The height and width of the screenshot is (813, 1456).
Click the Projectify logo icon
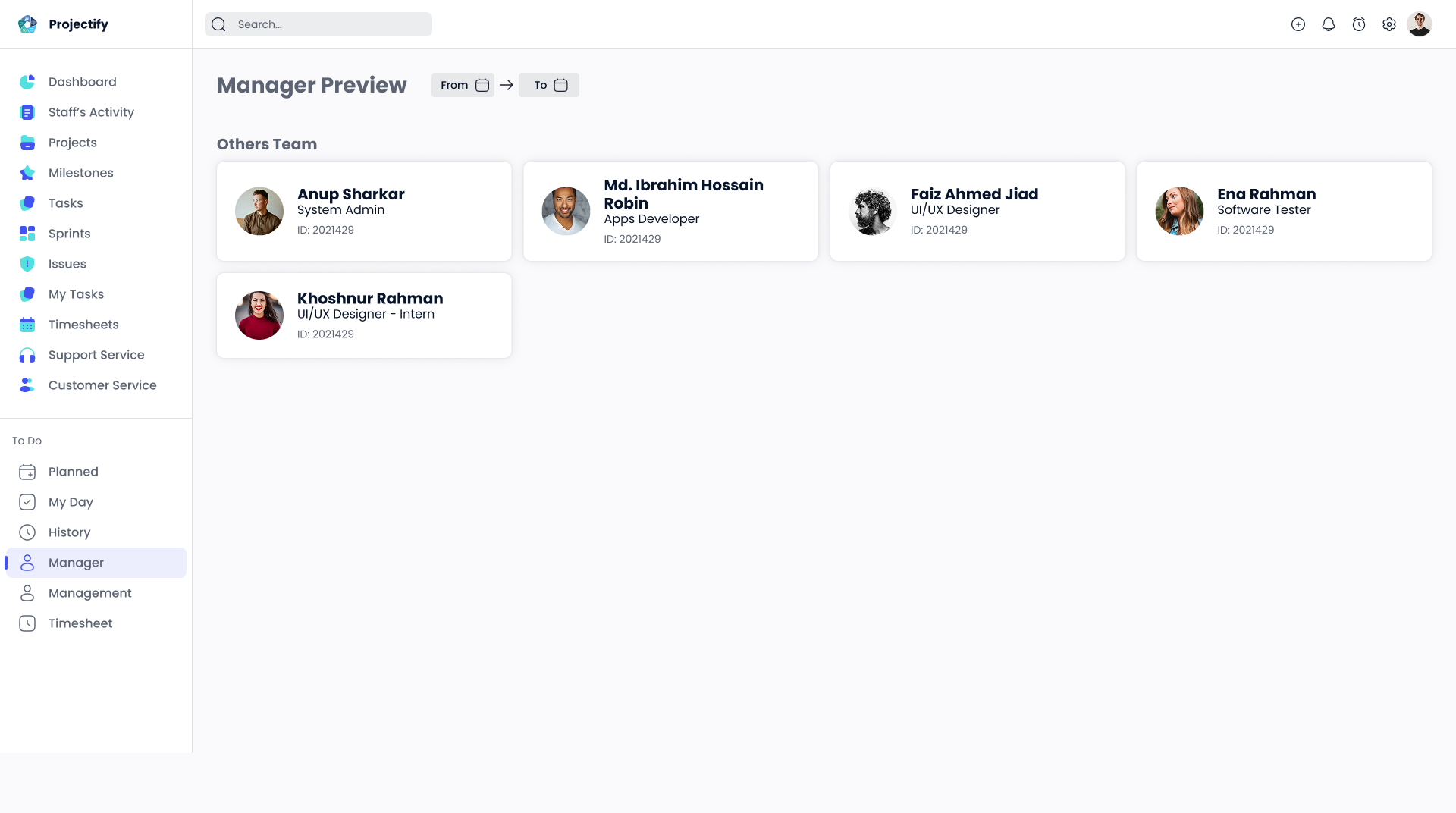27,24
